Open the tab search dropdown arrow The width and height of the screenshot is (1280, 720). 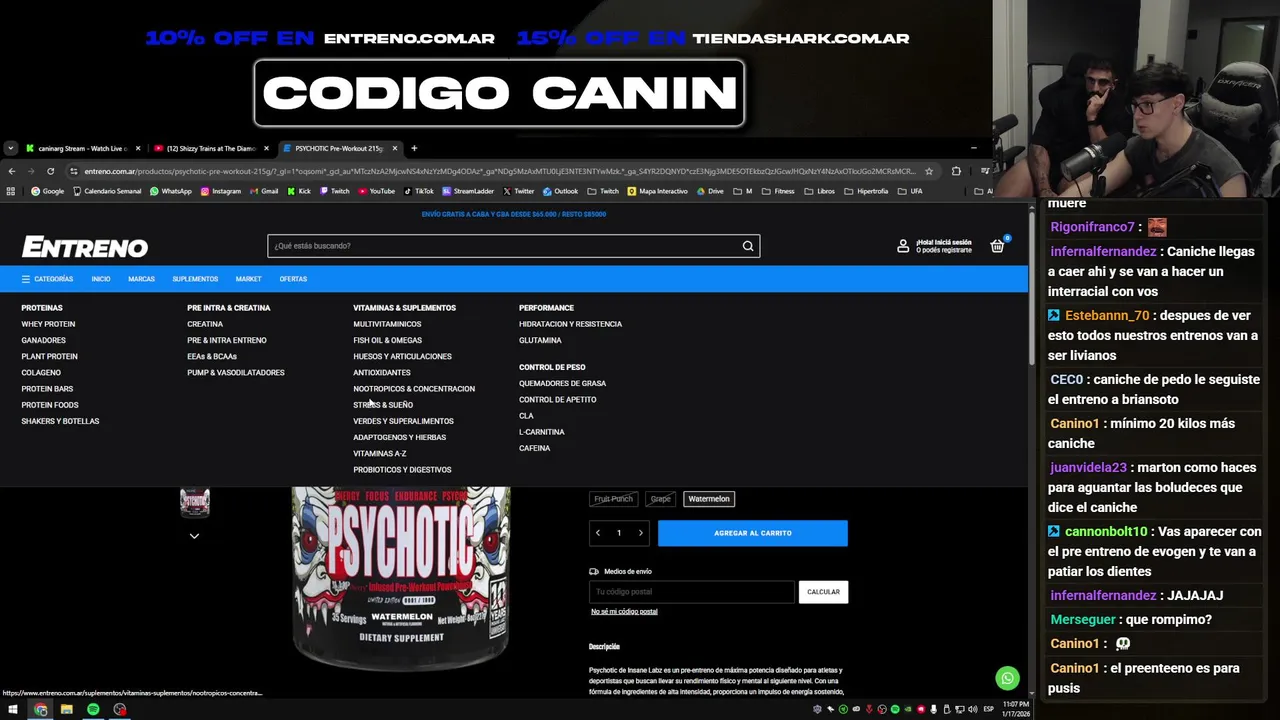10,148
